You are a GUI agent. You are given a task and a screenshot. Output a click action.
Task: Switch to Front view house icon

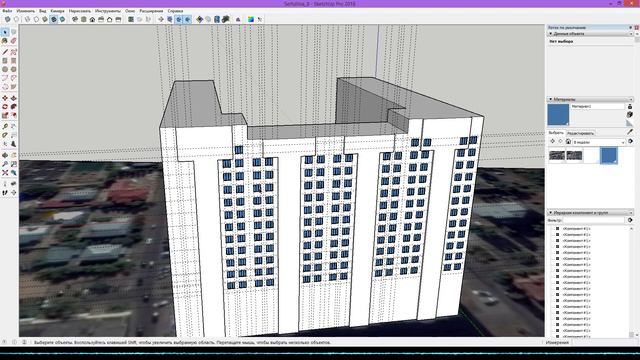click(92, 19)
